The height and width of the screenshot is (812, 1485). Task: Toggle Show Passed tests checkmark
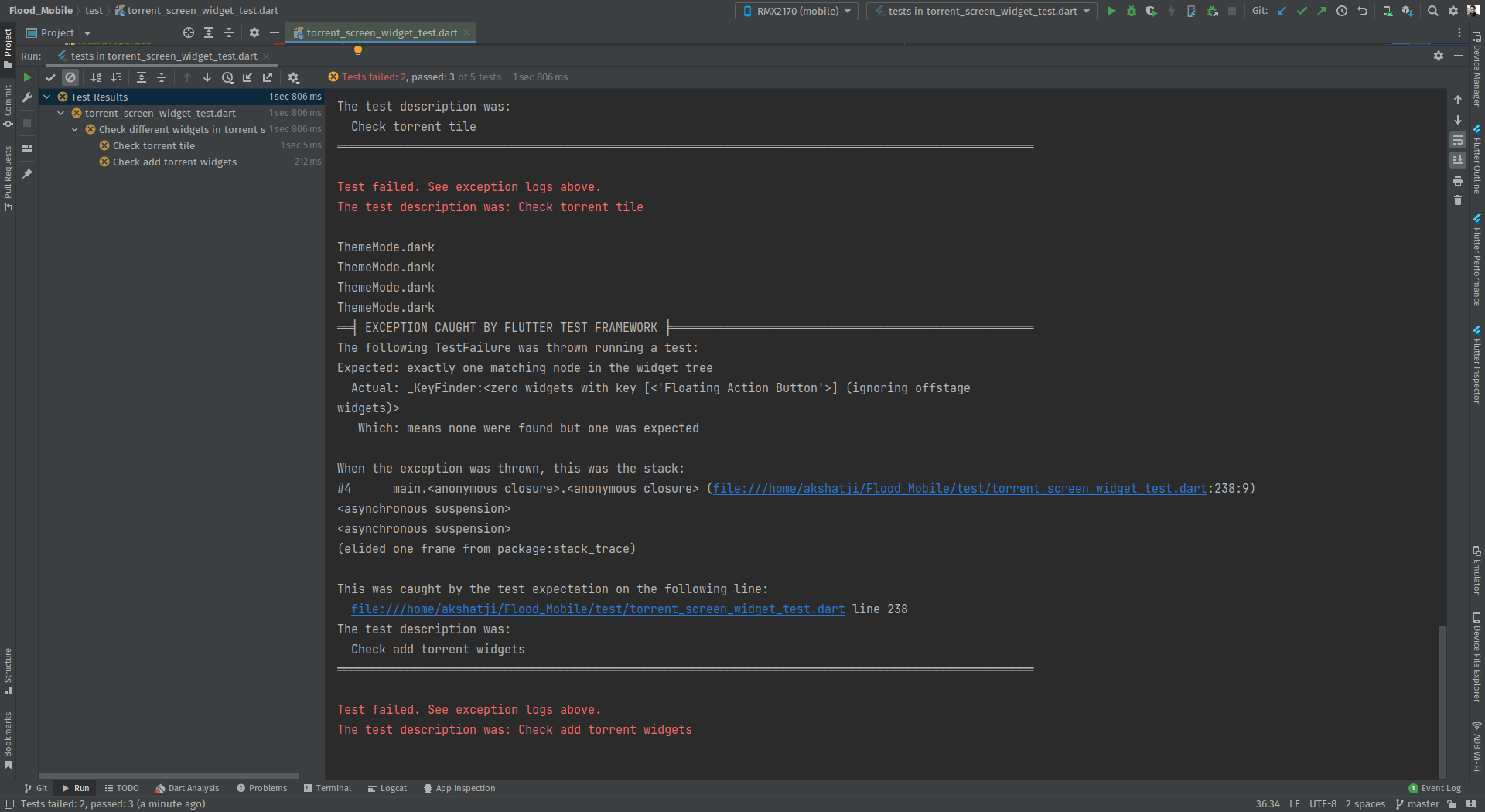[50, 77]
